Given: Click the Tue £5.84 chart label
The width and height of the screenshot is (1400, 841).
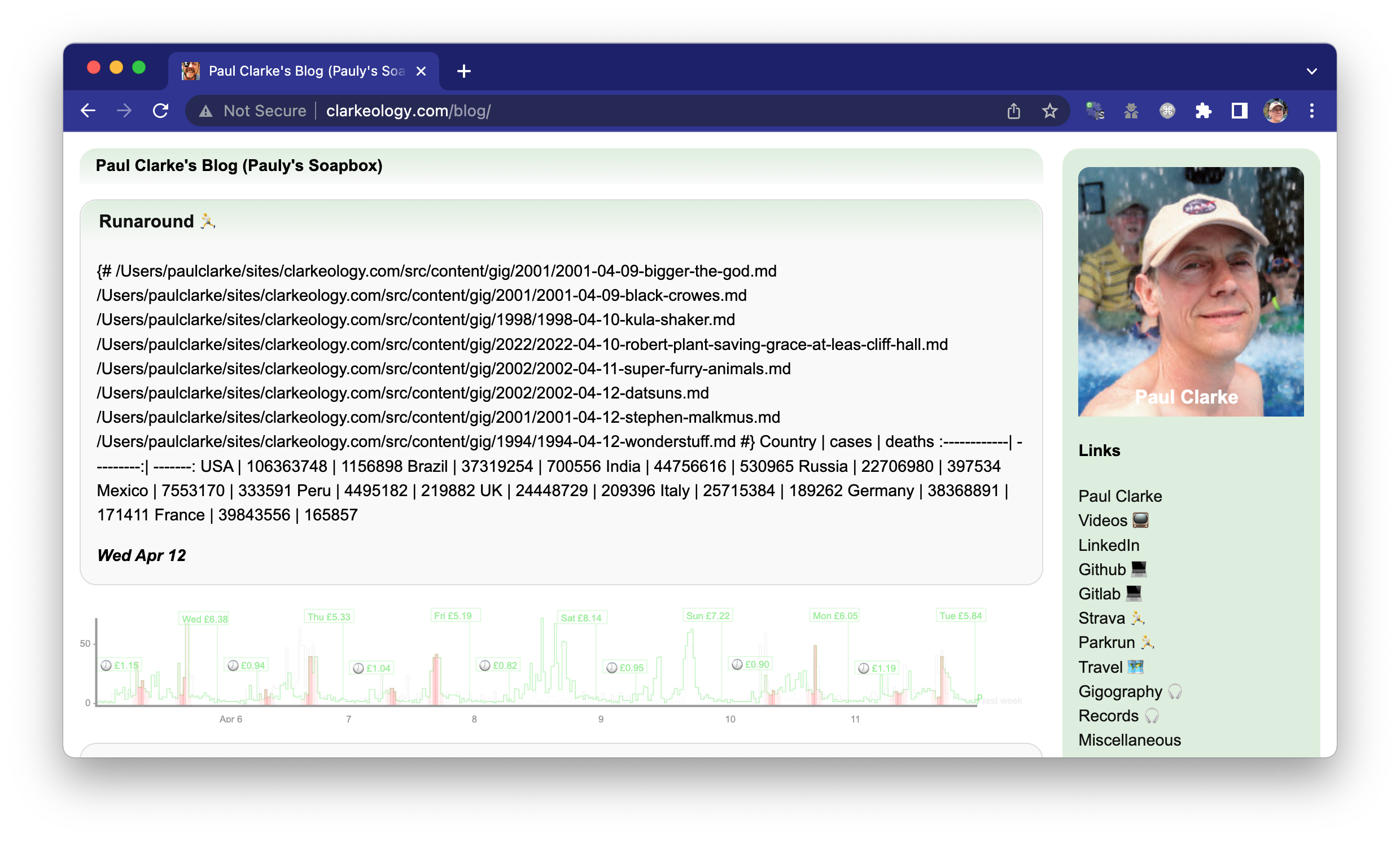Looking at the screenshot, I should (960, 615).
